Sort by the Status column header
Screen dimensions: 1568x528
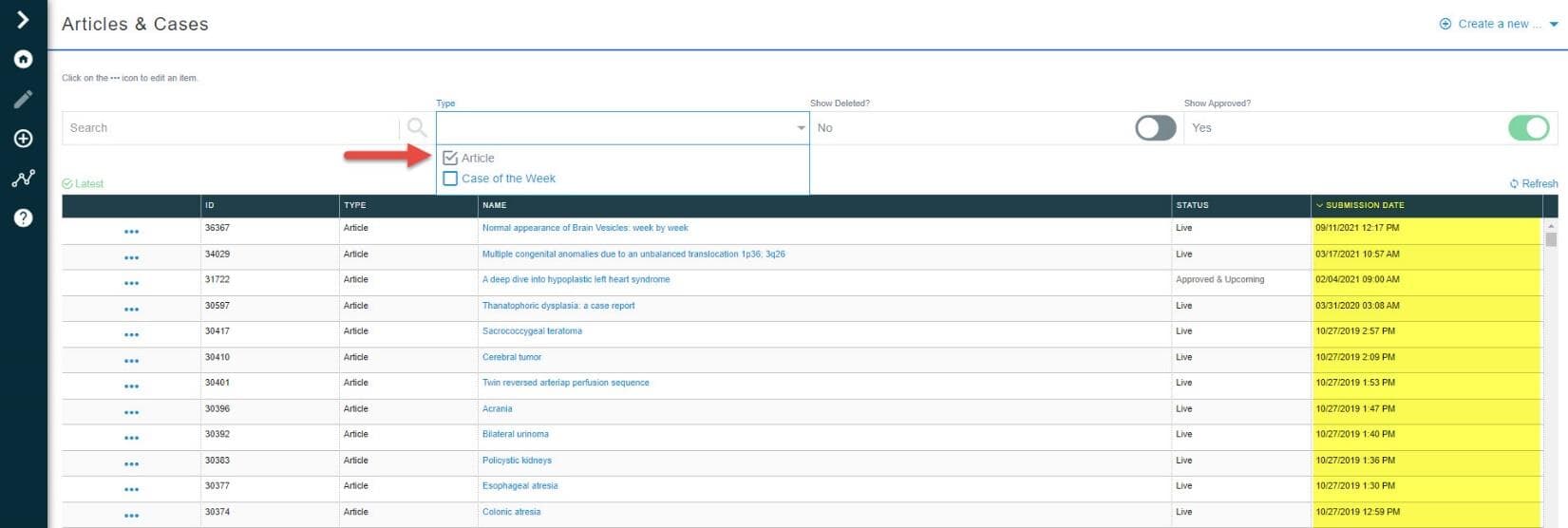(1192, 205)
